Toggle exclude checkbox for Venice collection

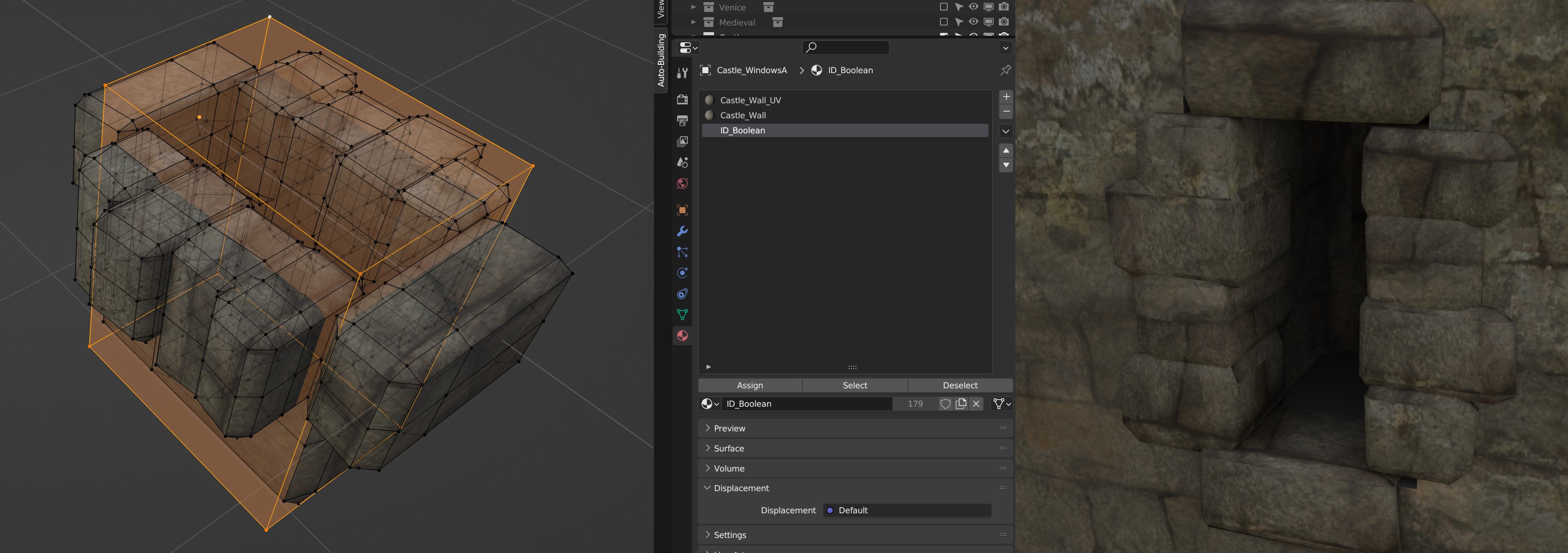pos(943,7)
